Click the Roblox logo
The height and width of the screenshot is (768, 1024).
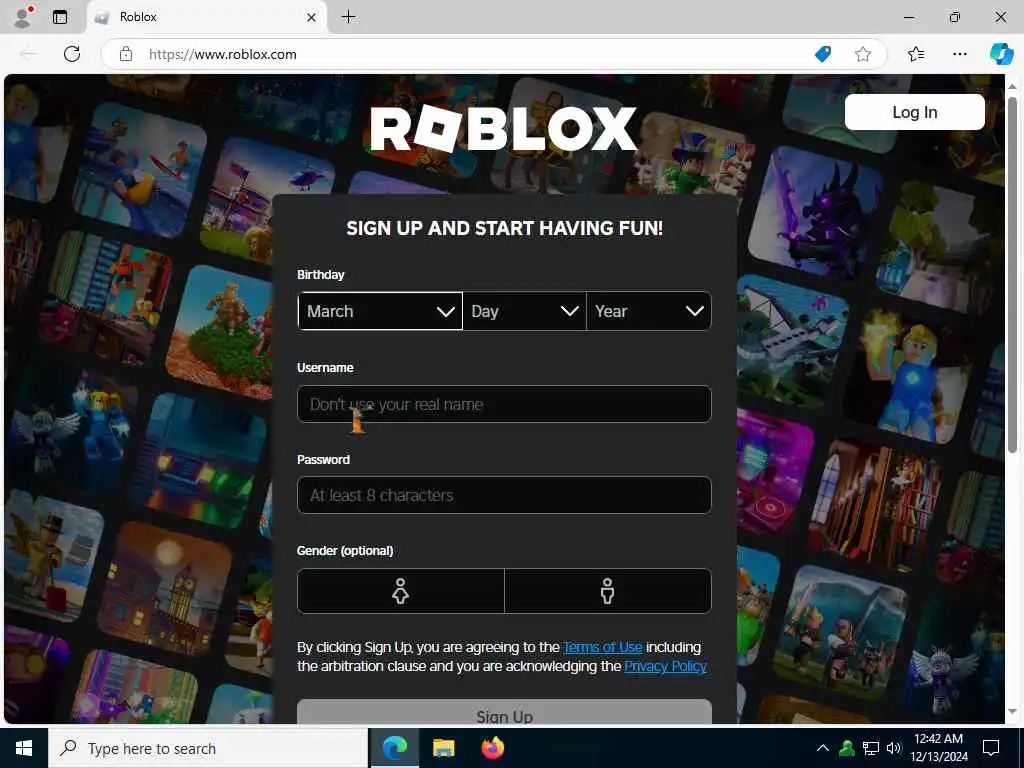tap(504, 128)
